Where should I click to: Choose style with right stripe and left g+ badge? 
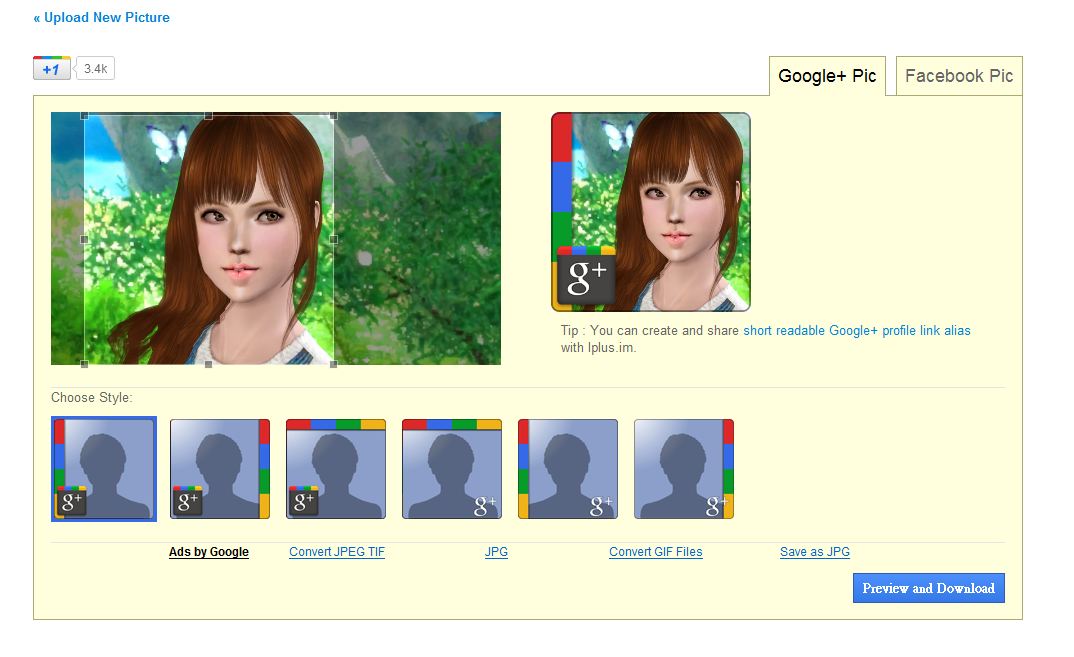click(220, 469)
